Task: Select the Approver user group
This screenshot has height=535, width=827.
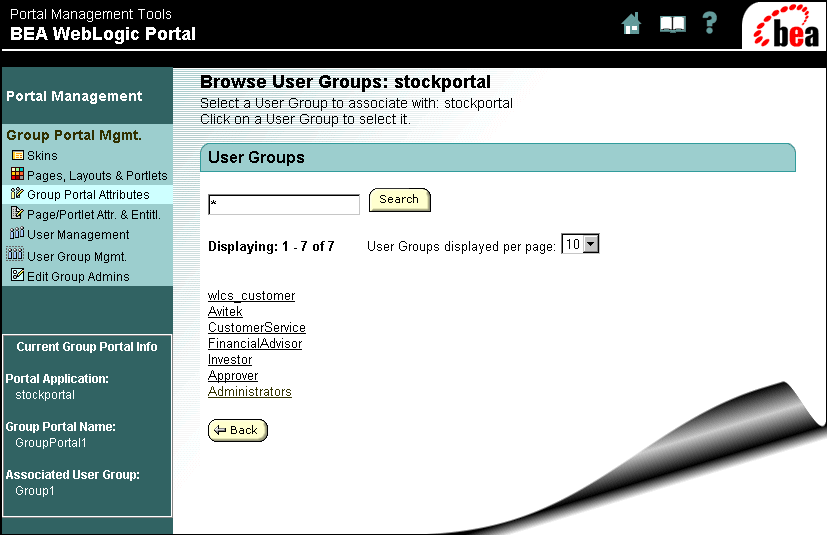Action: (x=233, y=376)
